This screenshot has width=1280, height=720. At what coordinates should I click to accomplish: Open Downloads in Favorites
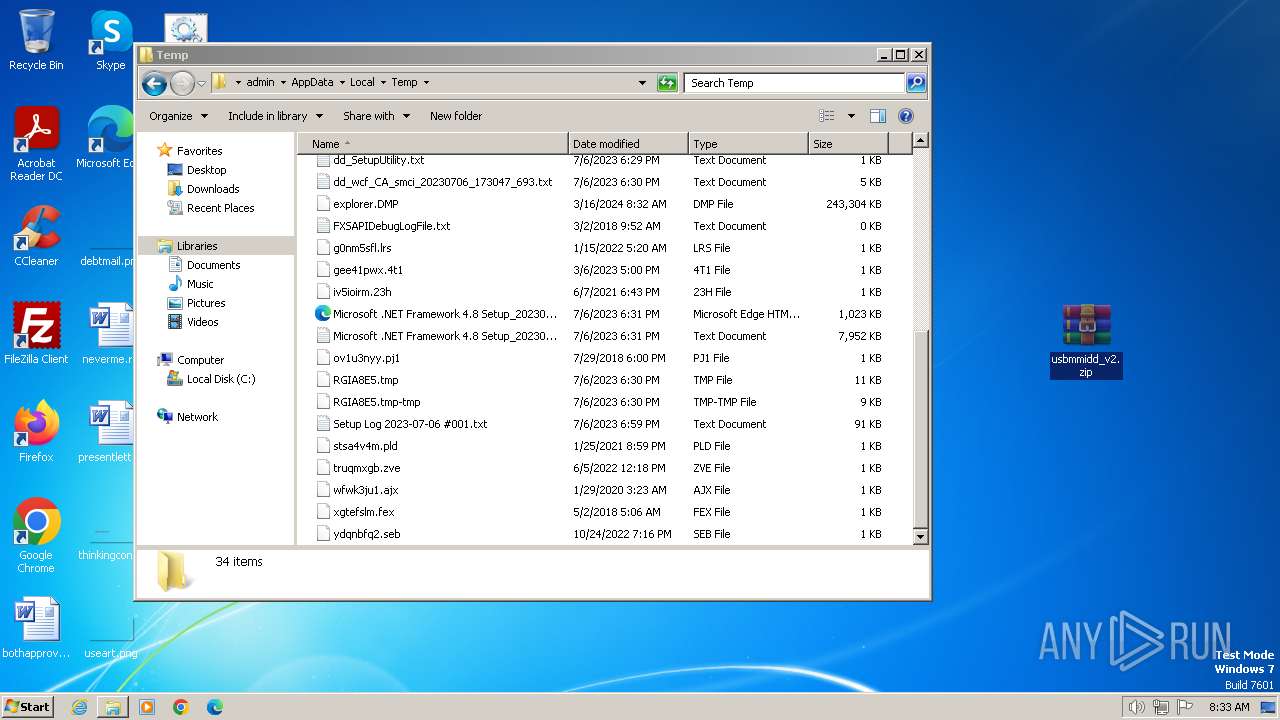(213, 189)
